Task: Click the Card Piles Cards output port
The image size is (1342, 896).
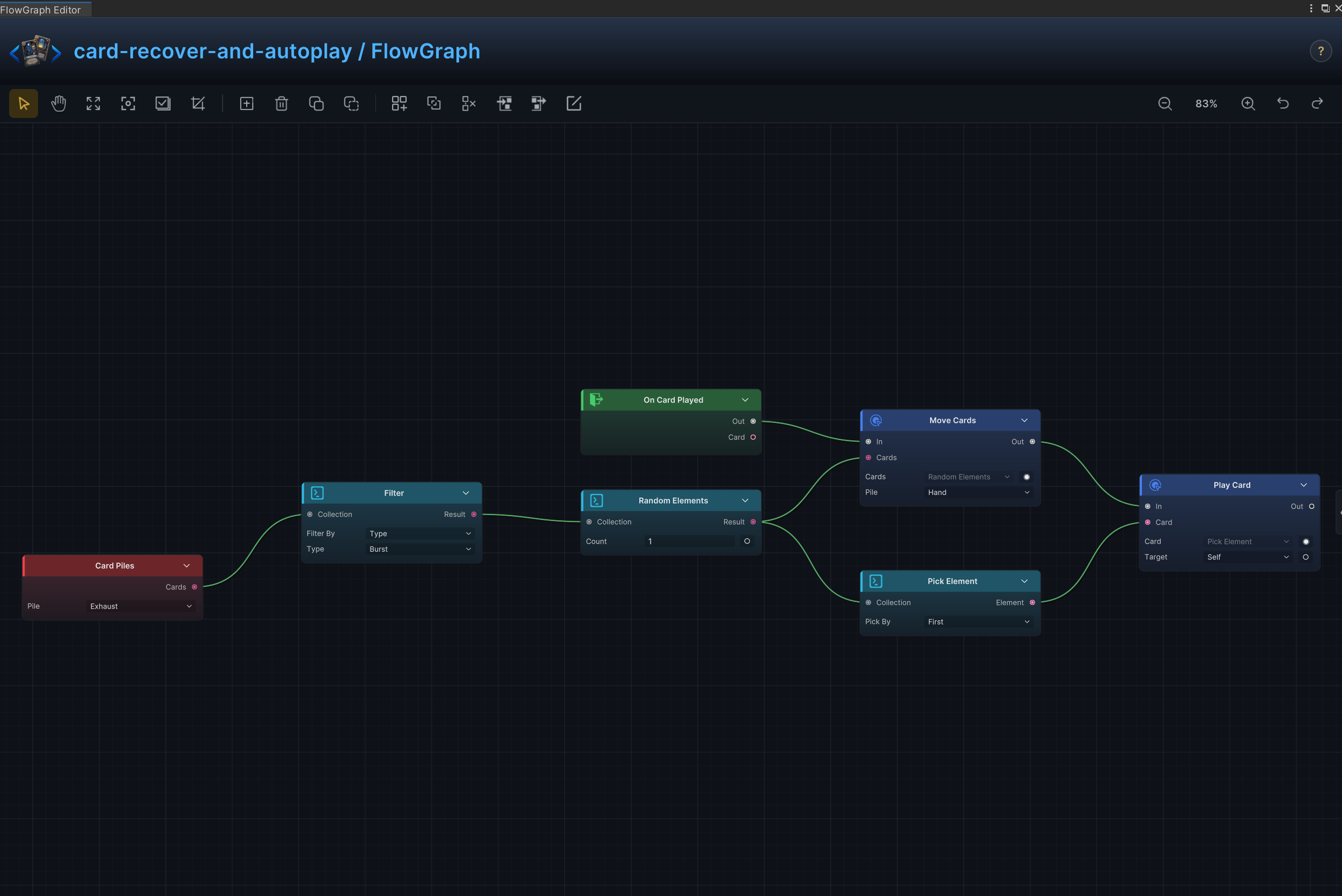Action: [195, 587]
